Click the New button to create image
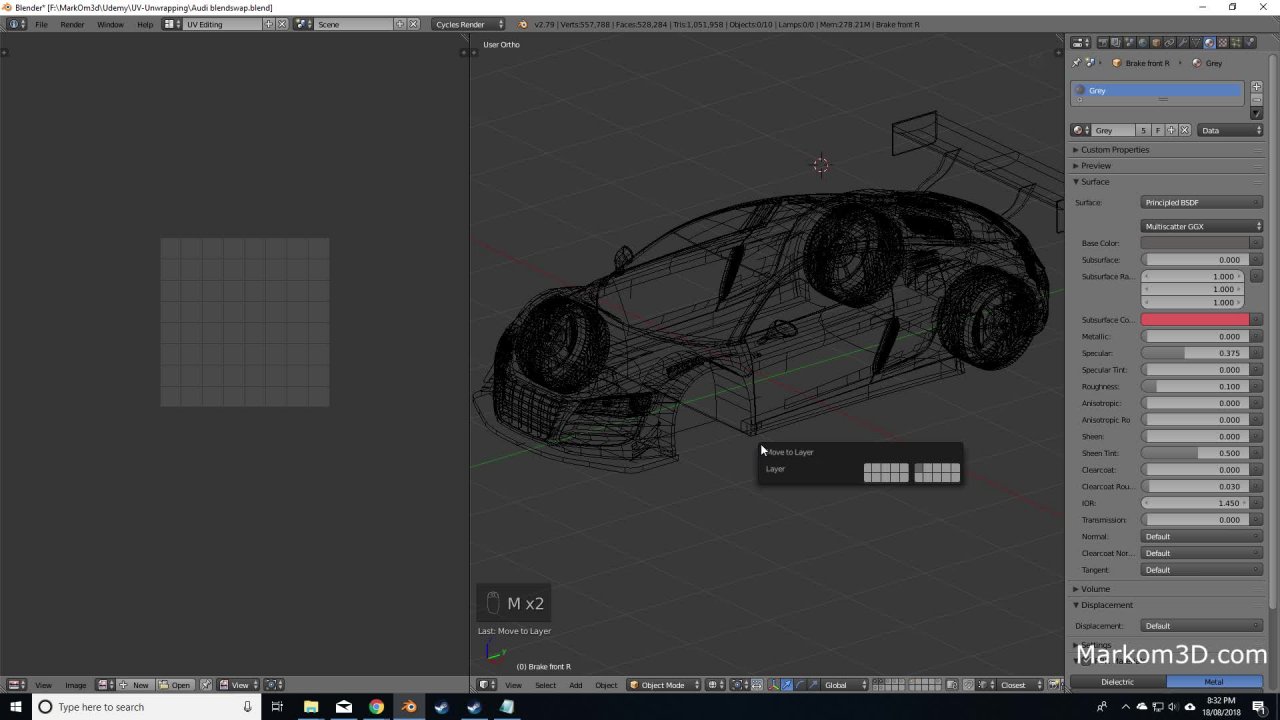Image resolution: width=1280 pixels, height=720 pixels. point(134,685)
